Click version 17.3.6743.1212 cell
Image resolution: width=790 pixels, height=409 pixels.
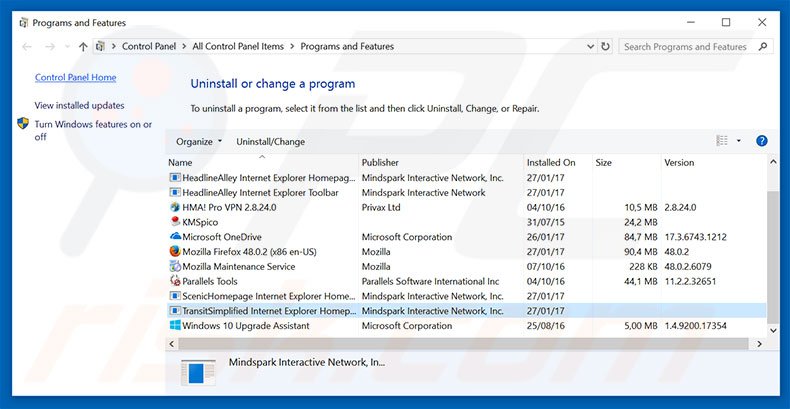pyautogui.click(x=695, y=237)
